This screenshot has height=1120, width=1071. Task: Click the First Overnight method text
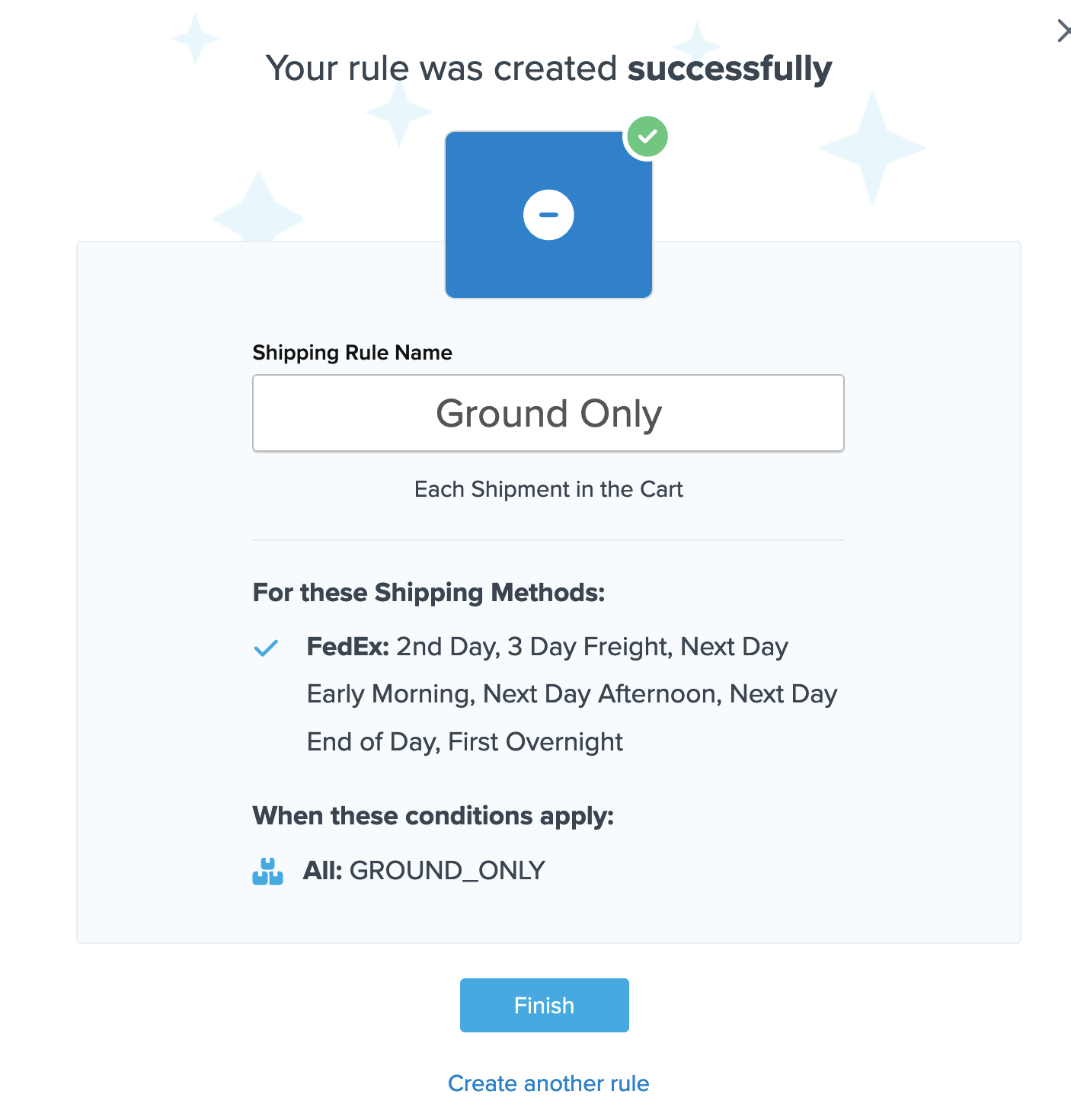tap(535, 742)
